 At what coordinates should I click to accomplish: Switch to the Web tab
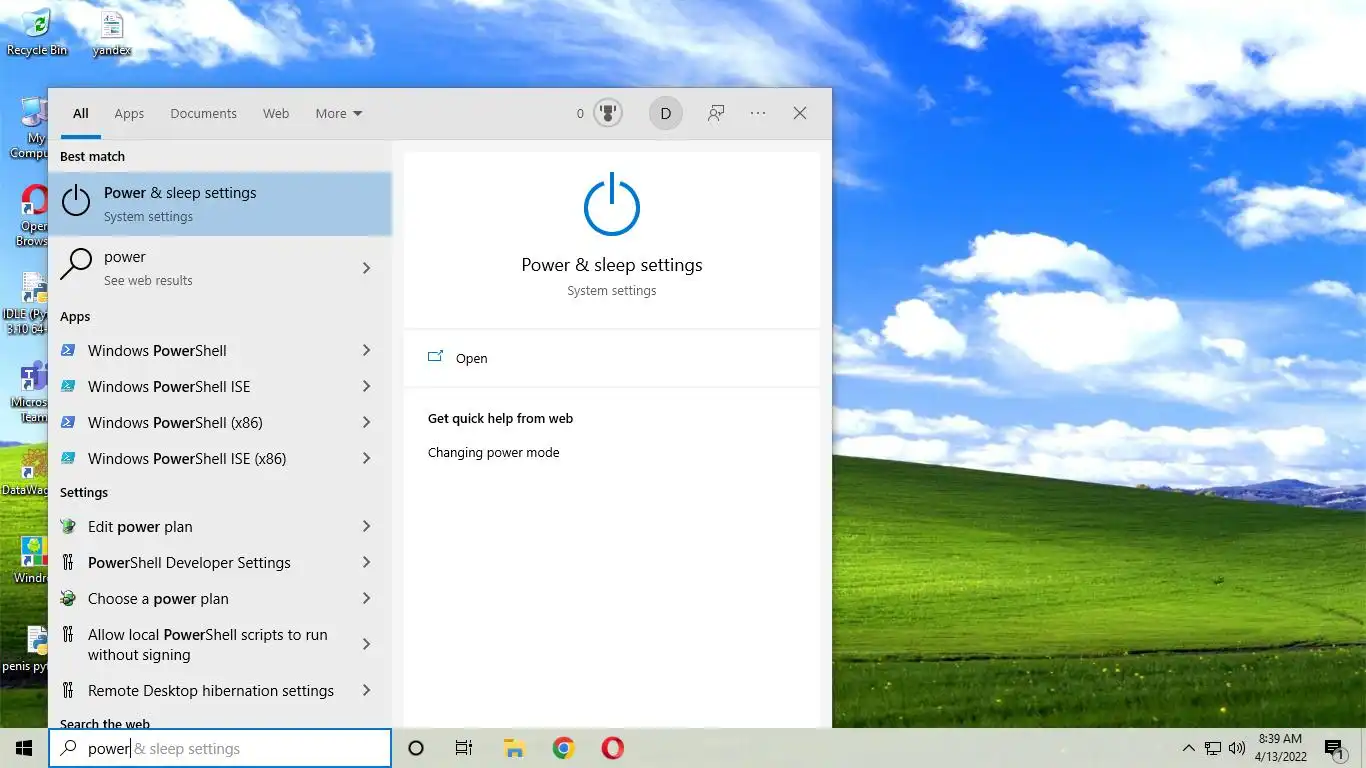tap(276, 113)
